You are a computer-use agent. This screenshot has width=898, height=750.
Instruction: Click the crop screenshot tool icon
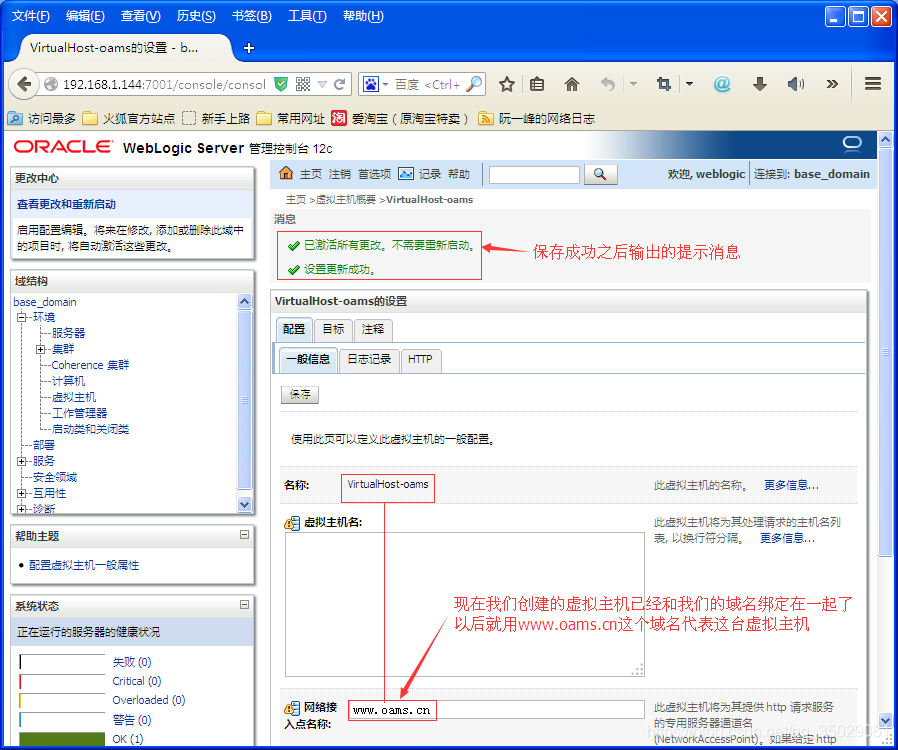[664, 85]
